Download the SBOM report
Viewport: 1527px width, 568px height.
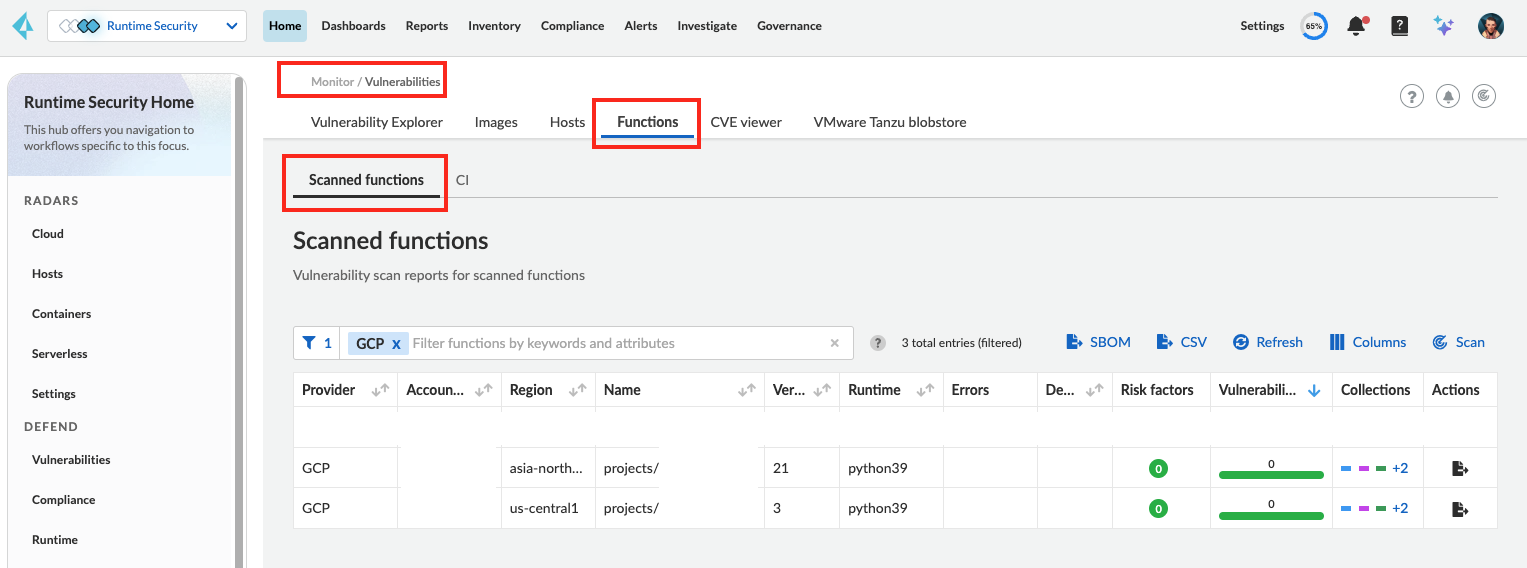[x=1098, y=342]
